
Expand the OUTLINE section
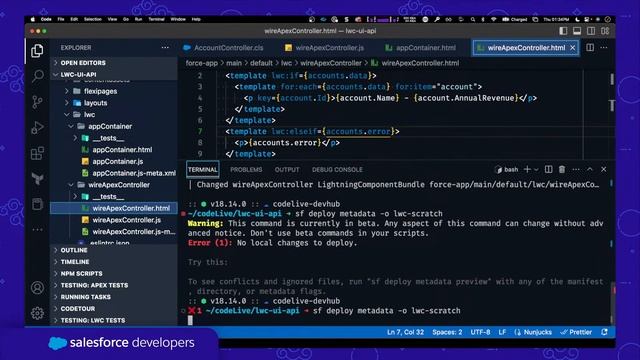coord(114,250)
